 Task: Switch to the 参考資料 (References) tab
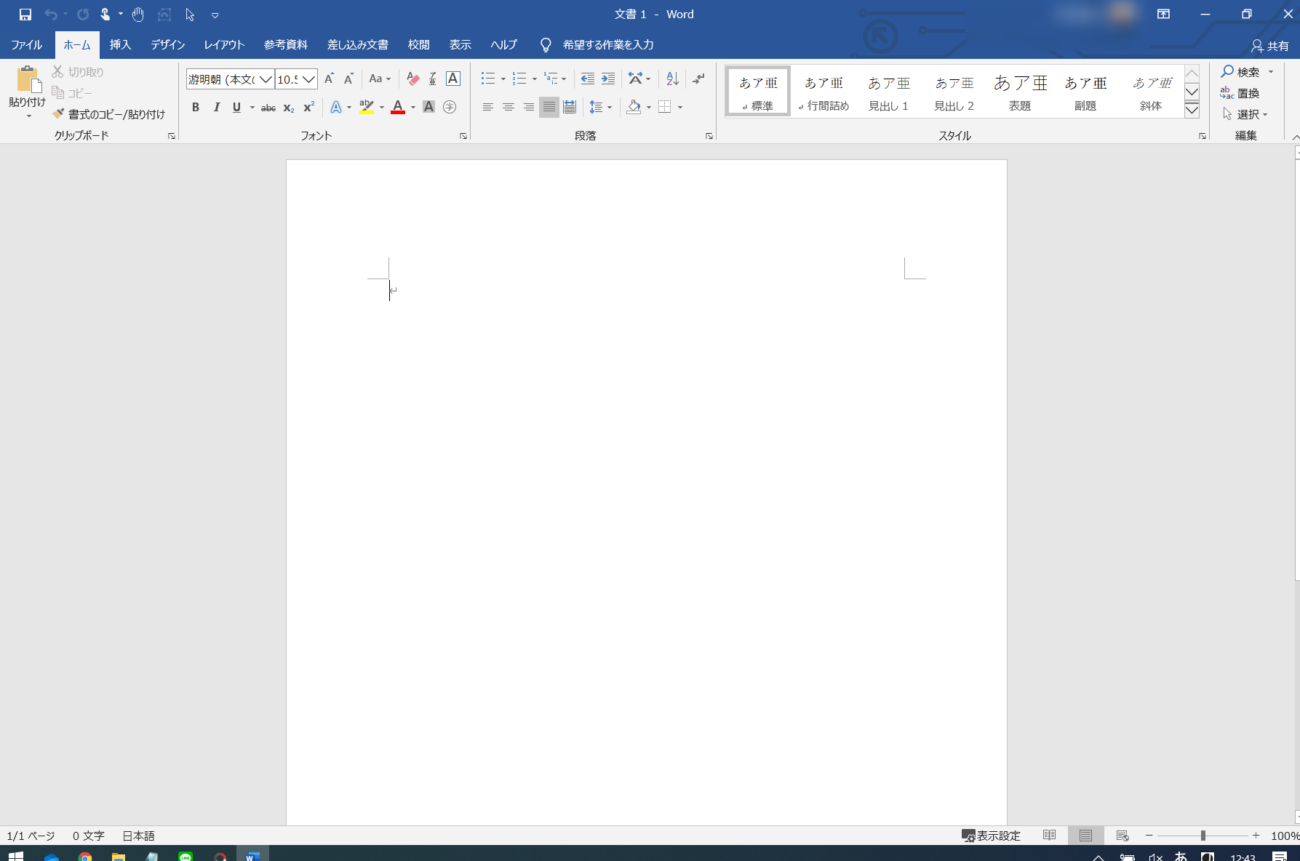click(x=286, y=45)
